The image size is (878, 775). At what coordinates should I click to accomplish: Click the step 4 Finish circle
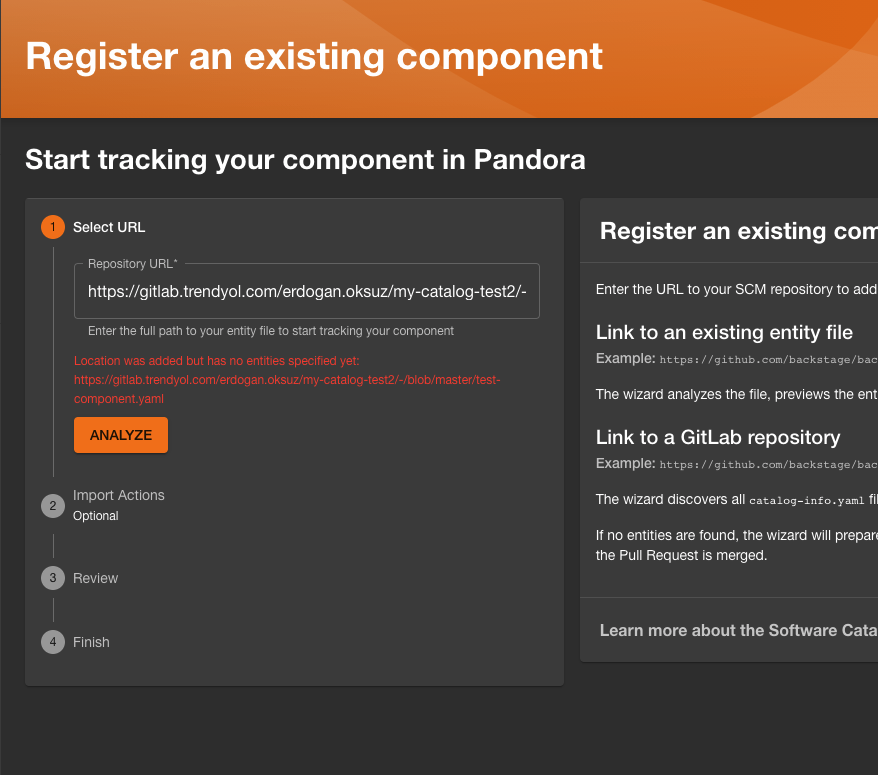pos(53,642)
